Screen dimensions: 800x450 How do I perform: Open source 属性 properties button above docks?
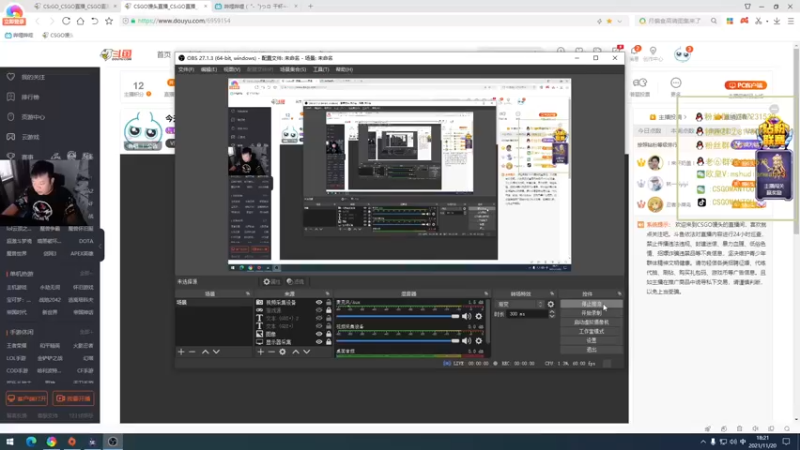[x=271, y=282]
